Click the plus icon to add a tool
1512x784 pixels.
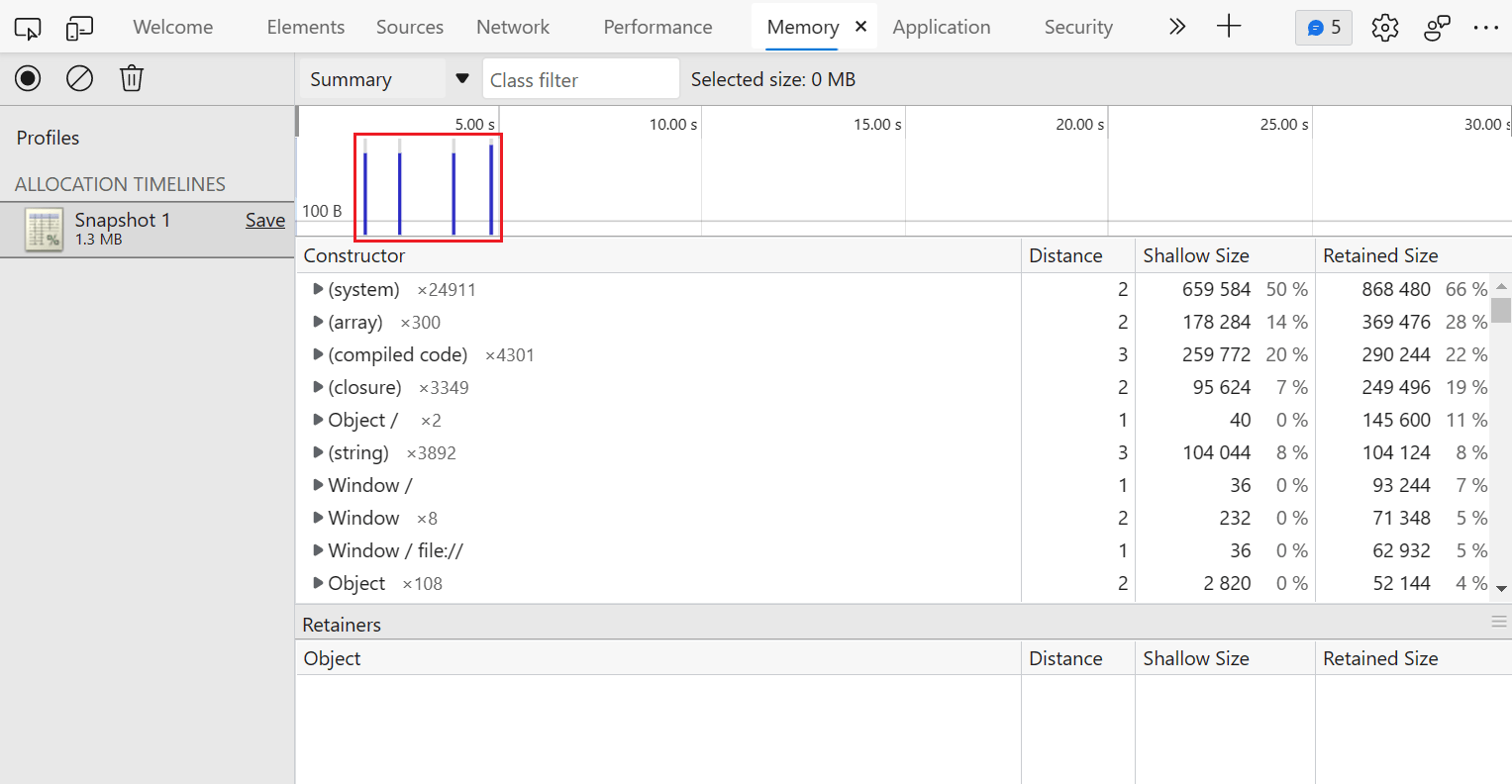tap(1229, 27)
